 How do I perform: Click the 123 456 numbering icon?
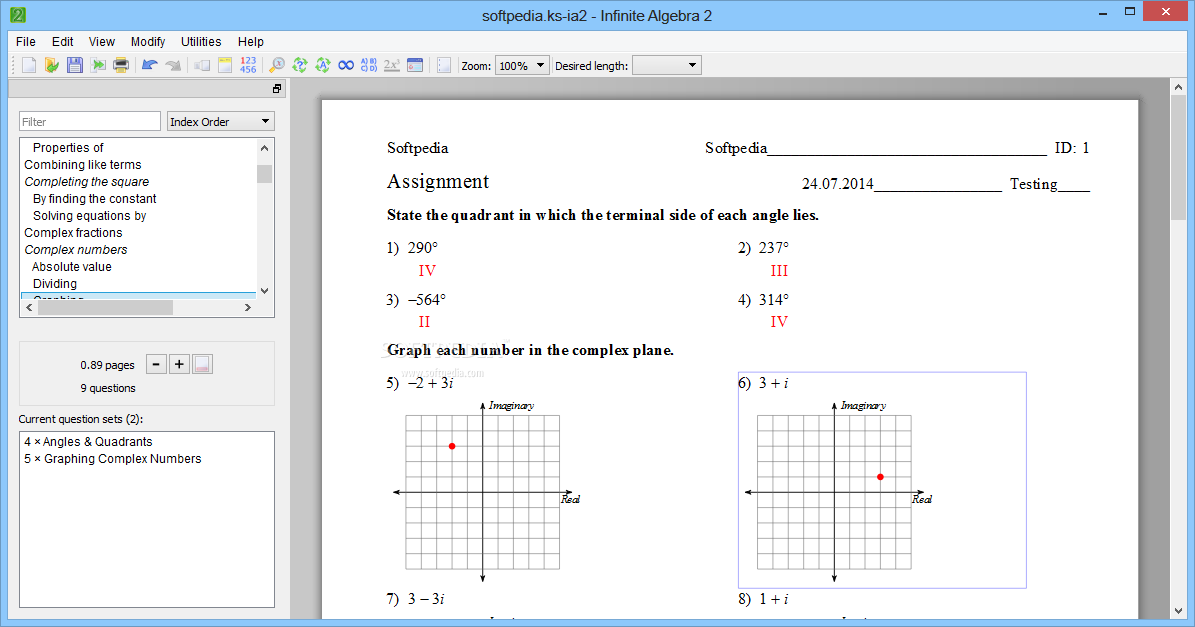tap(248, 66)
